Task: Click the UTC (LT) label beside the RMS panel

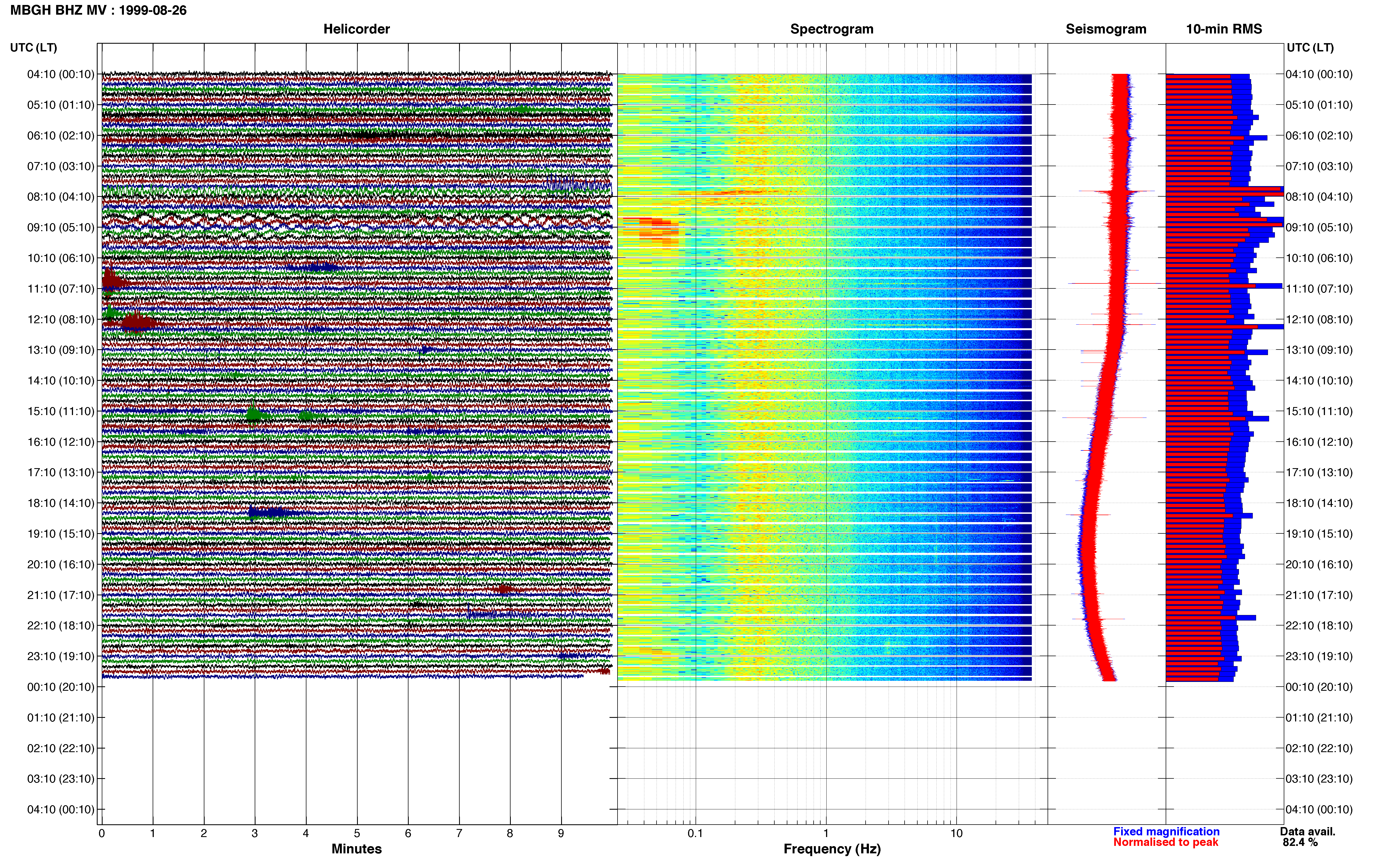Action: point(1310,48)
